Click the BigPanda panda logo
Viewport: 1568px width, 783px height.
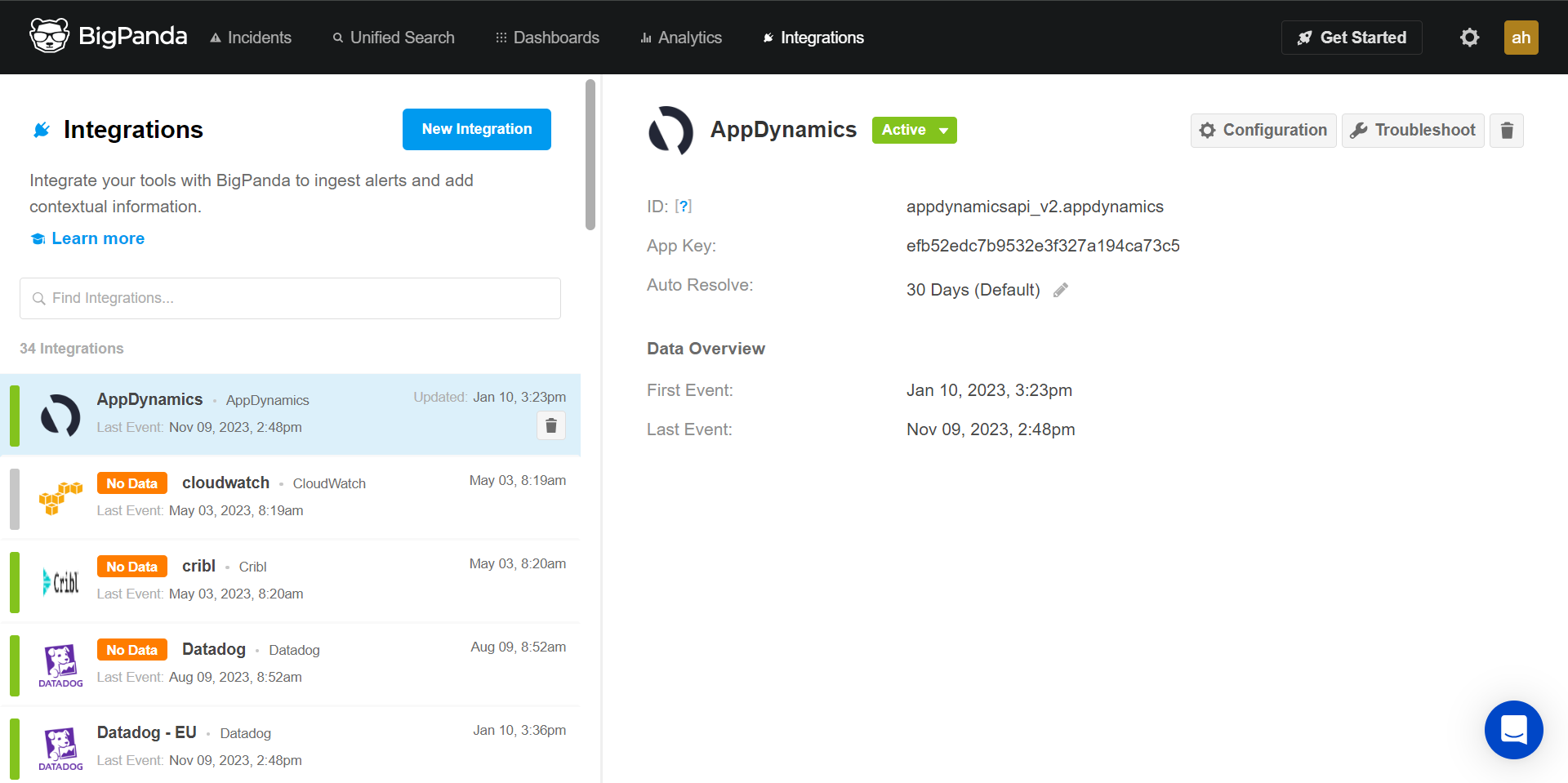coord(50,36)
